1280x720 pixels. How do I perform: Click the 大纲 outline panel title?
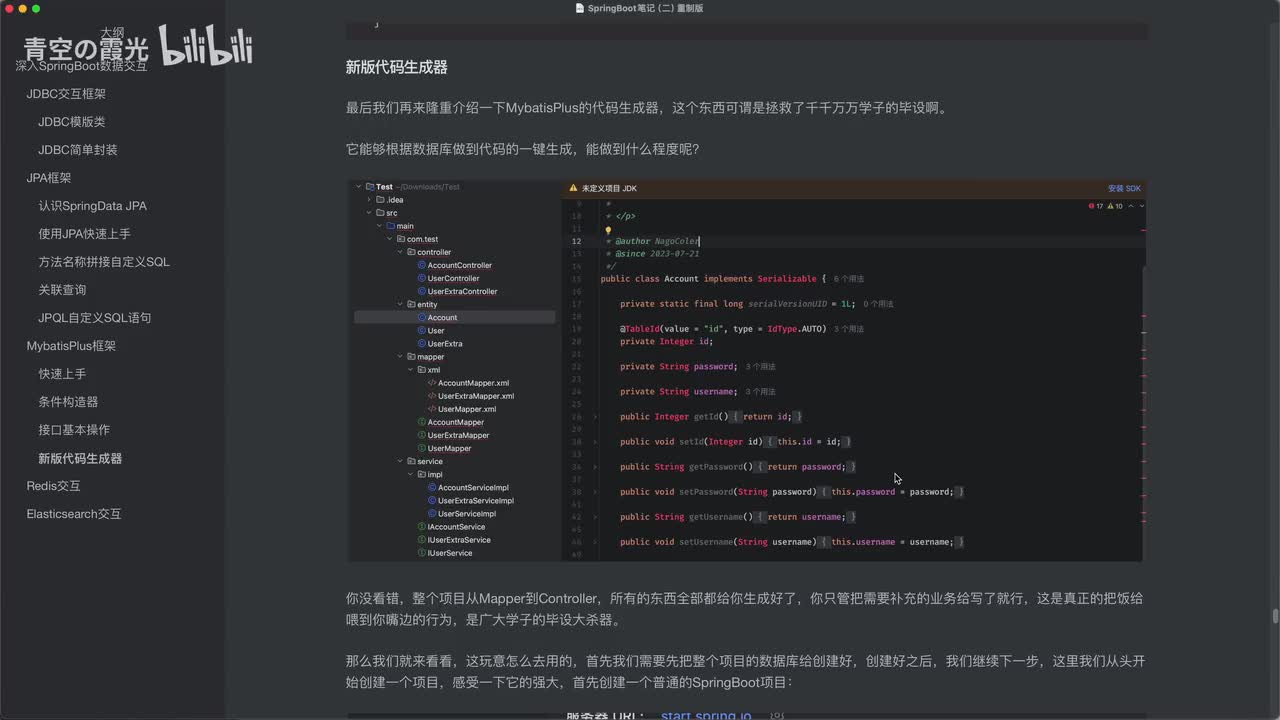point(112,32)
